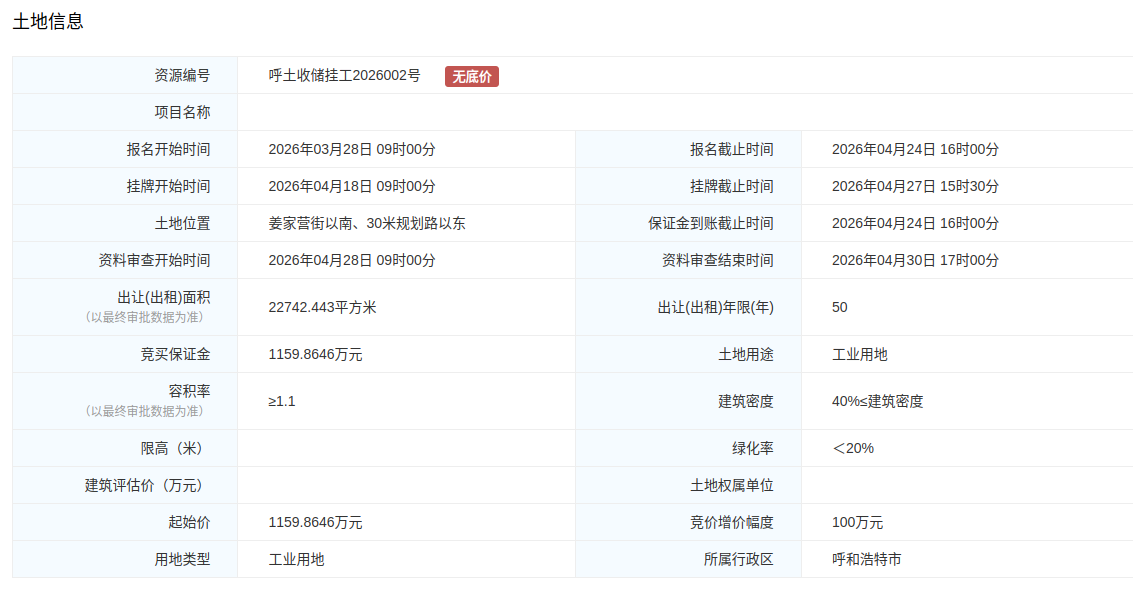1133x596 pixels.
Task: Click the land location 姜家营街以南、30米规划路以东
Action: [367, 223]
